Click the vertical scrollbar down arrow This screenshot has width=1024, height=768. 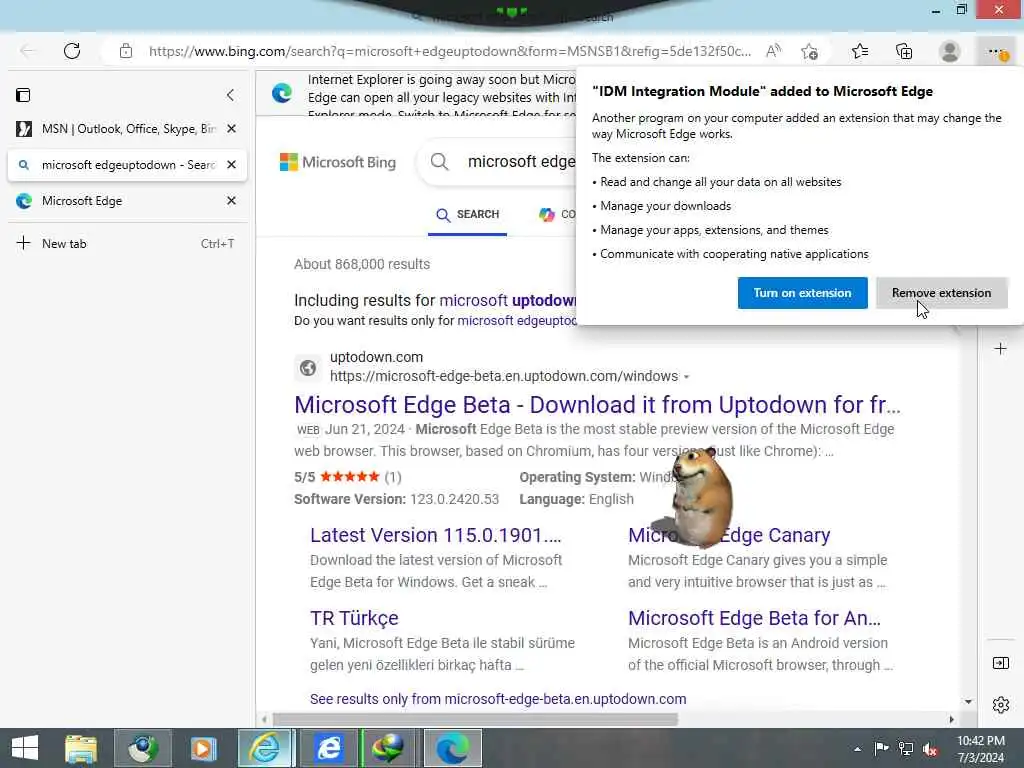click(x=968, y=701)
